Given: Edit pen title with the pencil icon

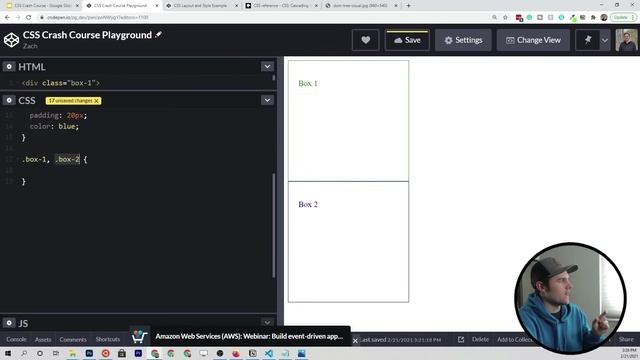Looking at the screenshot, I should tap(158, 35).
